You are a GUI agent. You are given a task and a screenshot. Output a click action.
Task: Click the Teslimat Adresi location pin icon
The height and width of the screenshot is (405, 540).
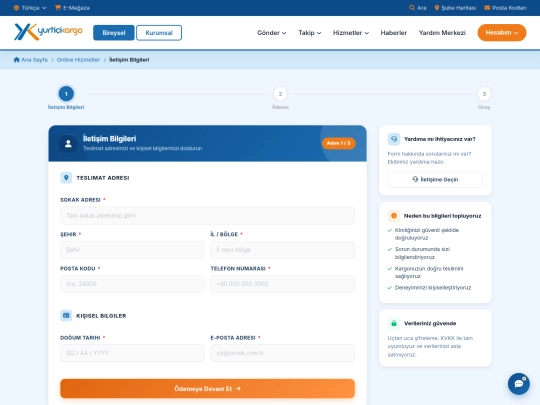tap(66, 178)
